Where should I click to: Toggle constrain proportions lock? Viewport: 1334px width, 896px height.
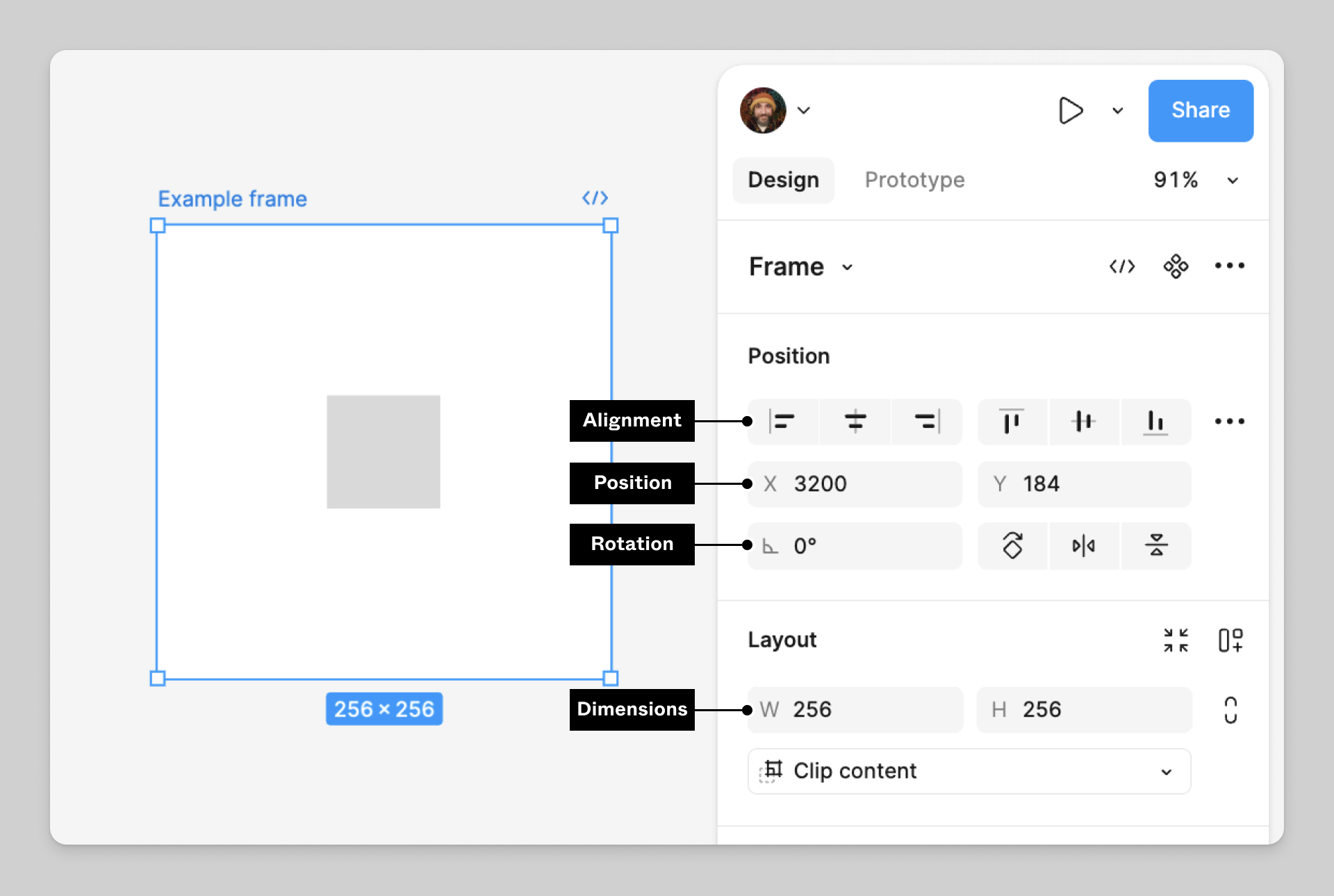click(1230, 710)
